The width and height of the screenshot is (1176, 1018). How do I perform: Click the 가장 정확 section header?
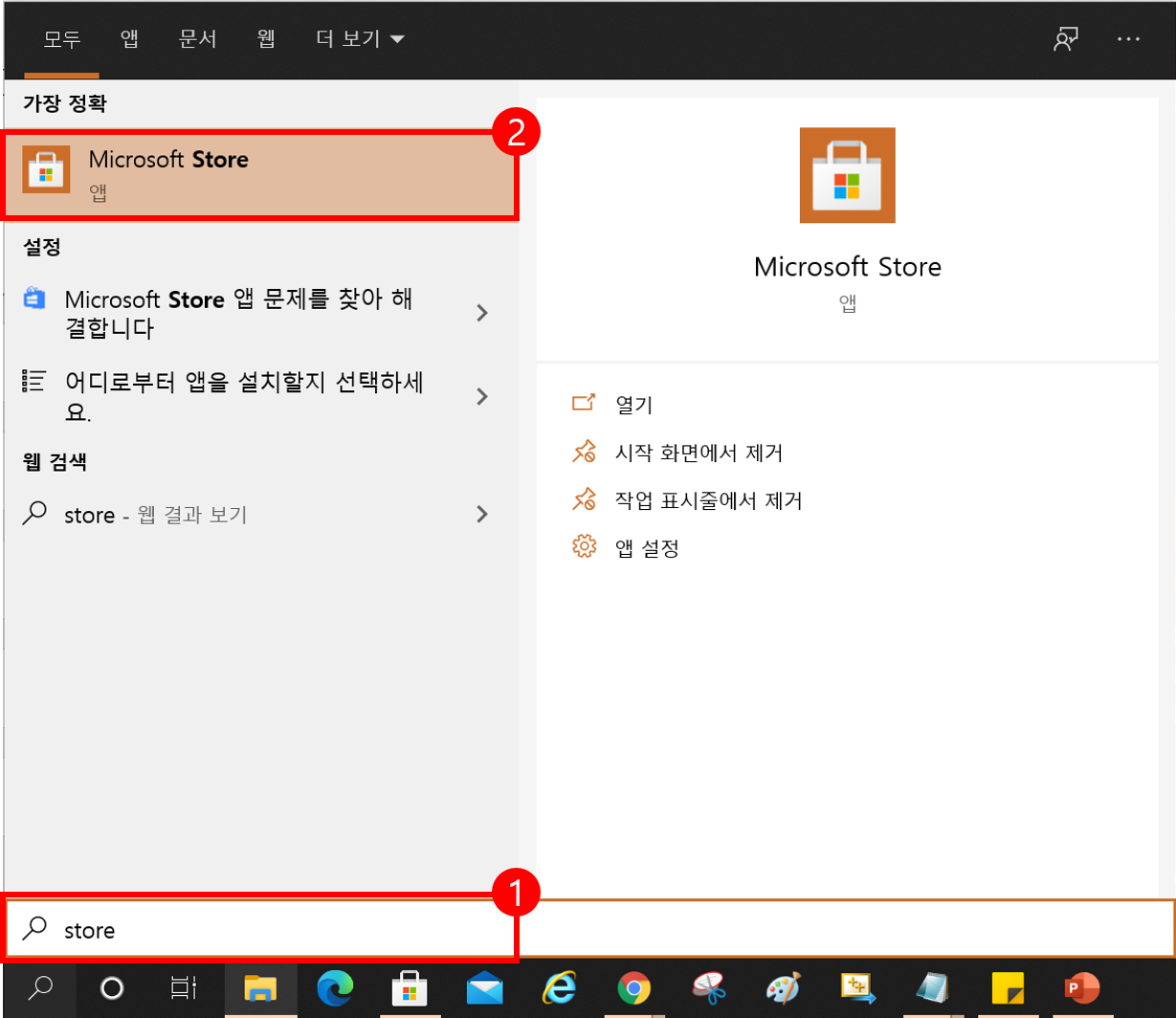(x=64, y=103)
